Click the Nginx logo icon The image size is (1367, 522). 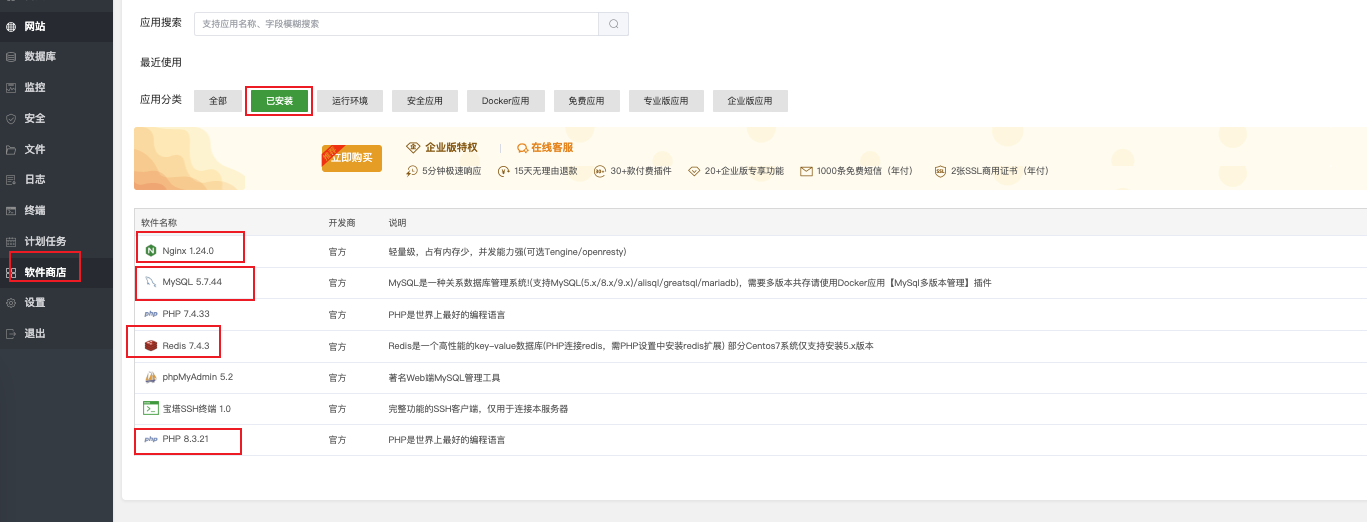coord(151,250)
